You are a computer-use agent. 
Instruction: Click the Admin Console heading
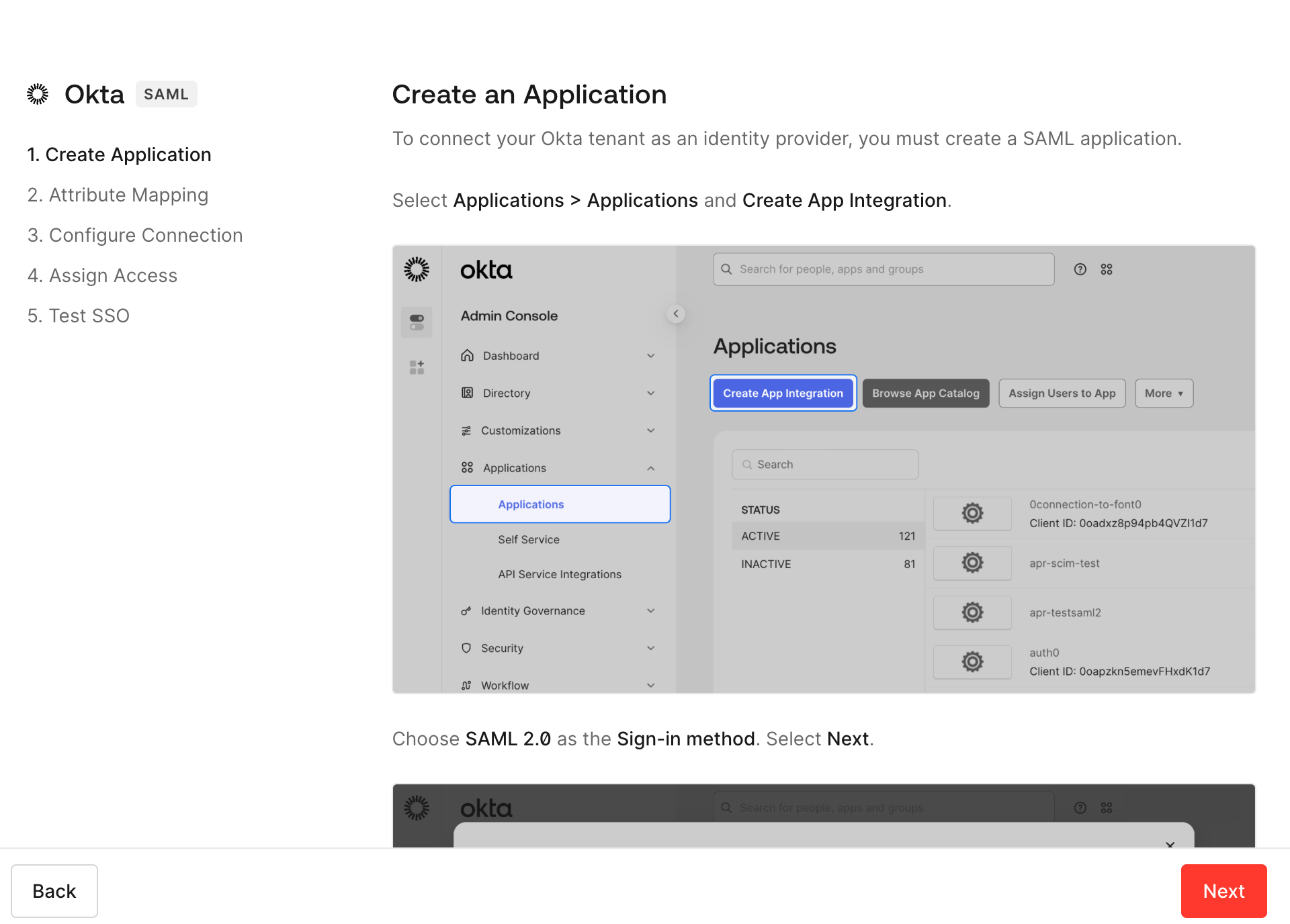tap(509, 316)
